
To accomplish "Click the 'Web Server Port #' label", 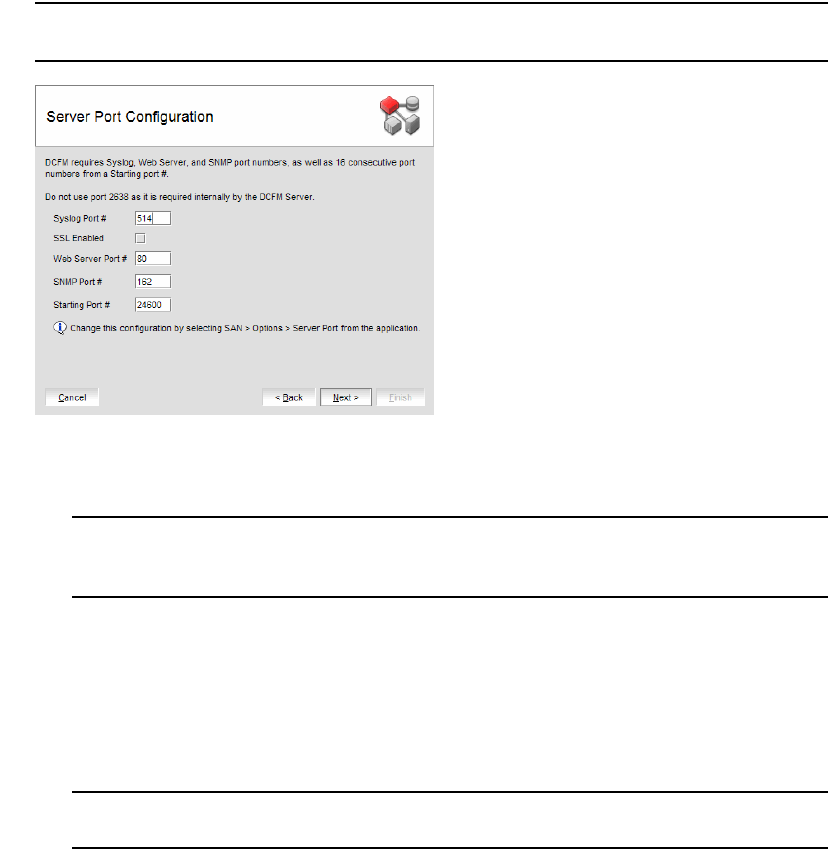I will click(x=90, y=259).
